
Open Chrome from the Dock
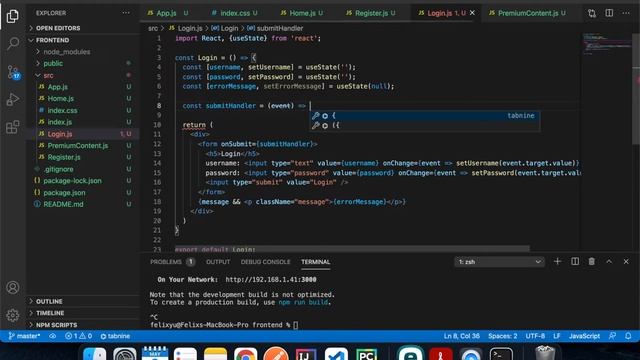click(245, 353)
